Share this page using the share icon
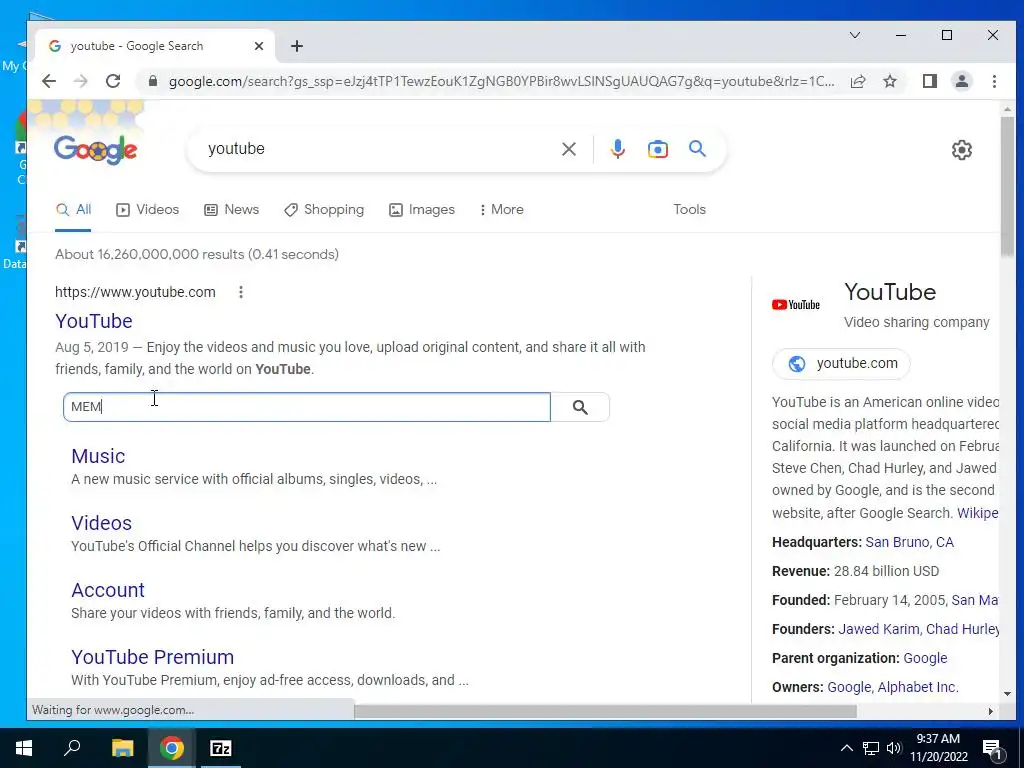Viewport: 1024px width, 768px height. 858,81
